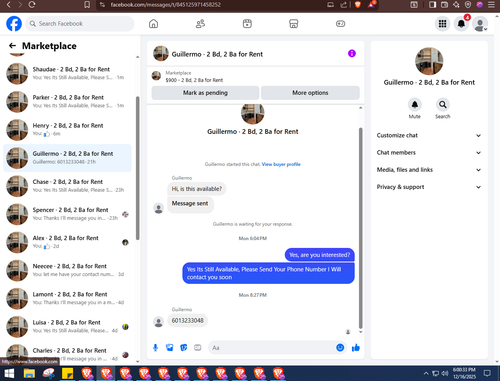Click Mark as pending button

pos(205,93)
